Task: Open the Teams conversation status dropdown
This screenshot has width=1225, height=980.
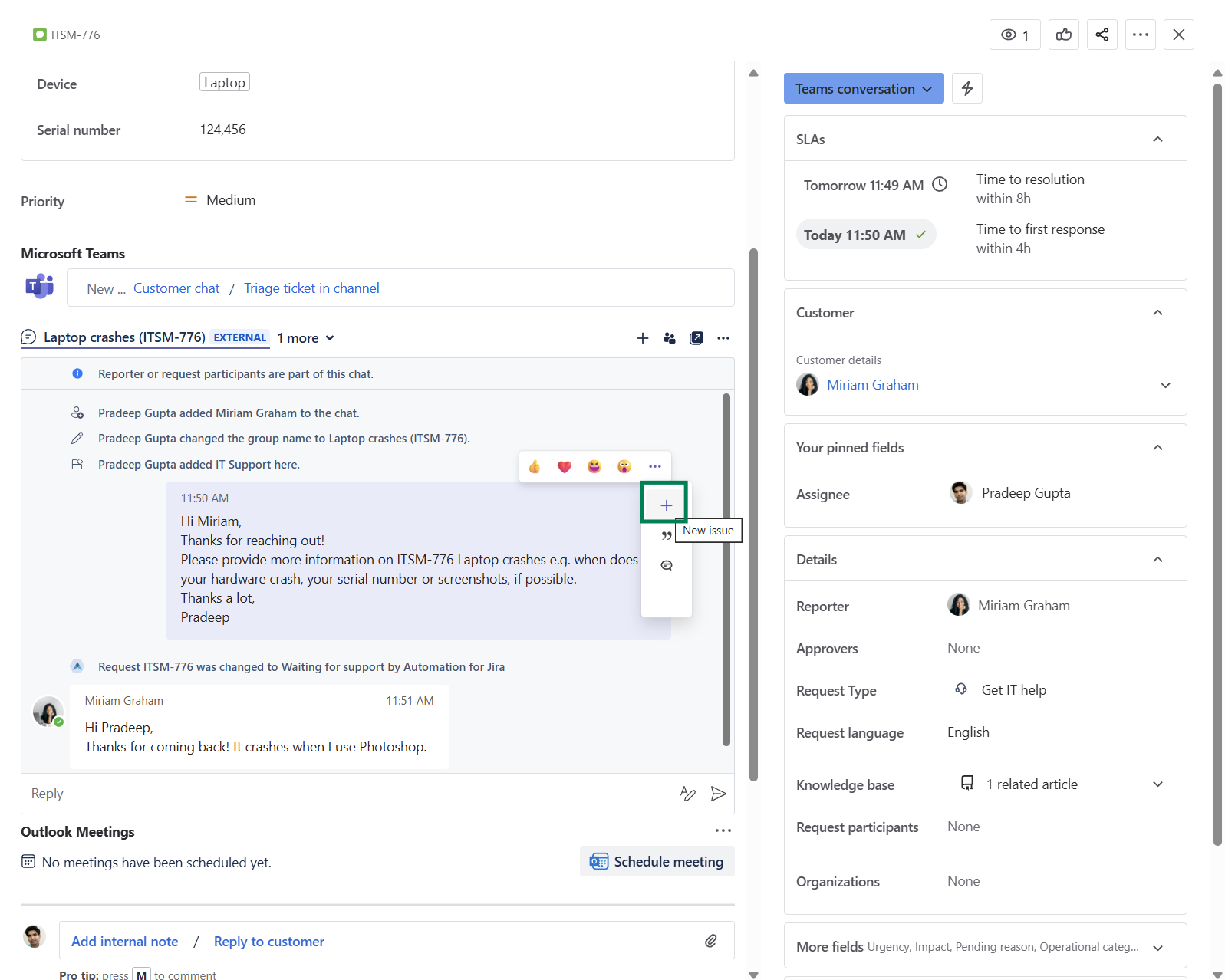Action: click(863, 89)
